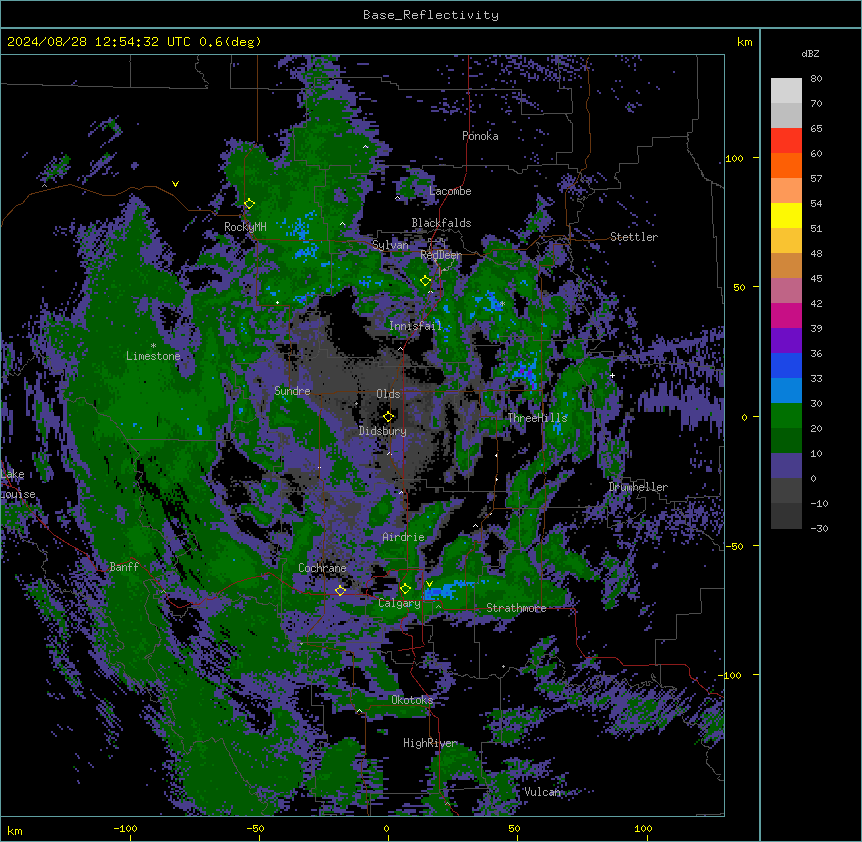Click the royal blue legend swatch below 36
The width and height of the screenshot is (862, 842).
click(x=786, y=365)
